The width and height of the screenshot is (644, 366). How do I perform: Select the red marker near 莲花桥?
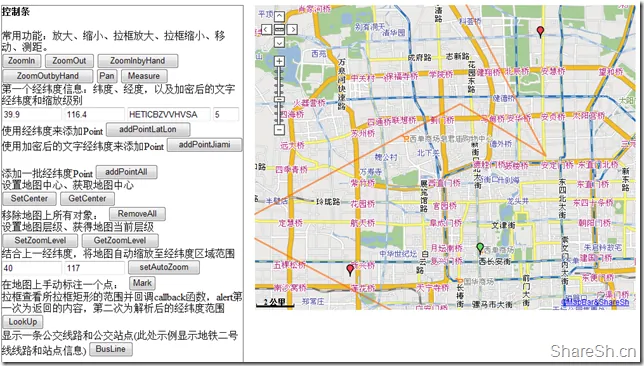point(350,269)
